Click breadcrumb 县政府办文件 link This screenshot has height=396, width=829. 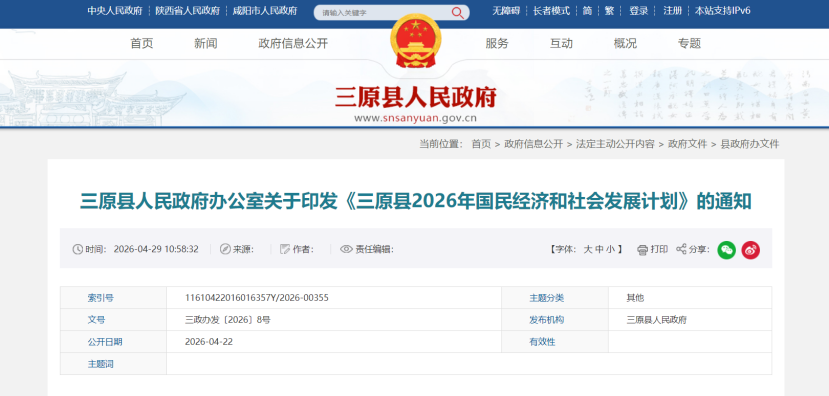750,144
